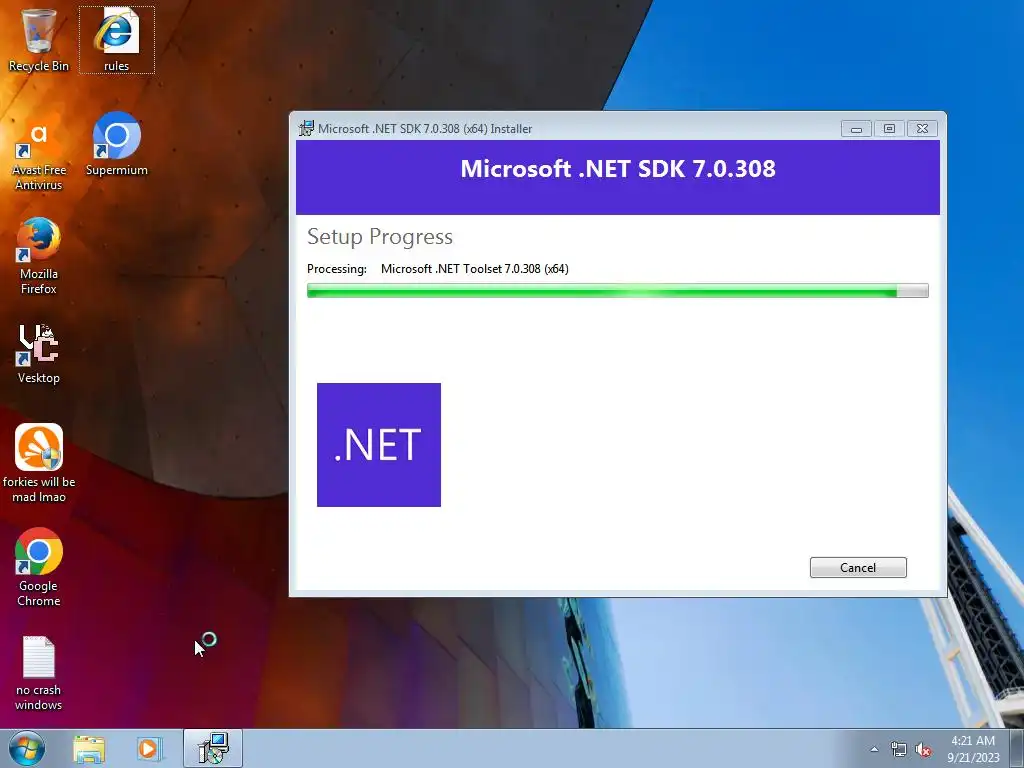Minimize the .NET SDK installer window
The height and width of the screenshot is (768, 1024).
coord(856,129)
